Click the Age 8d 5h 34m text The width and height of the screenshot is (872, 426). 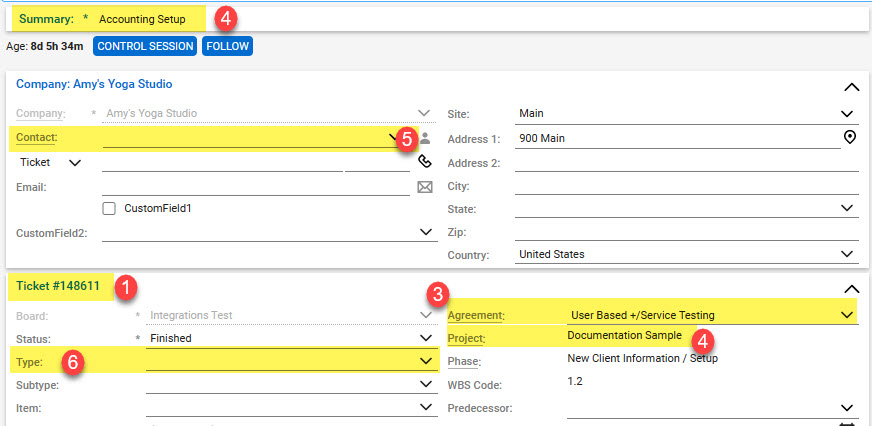44,46
